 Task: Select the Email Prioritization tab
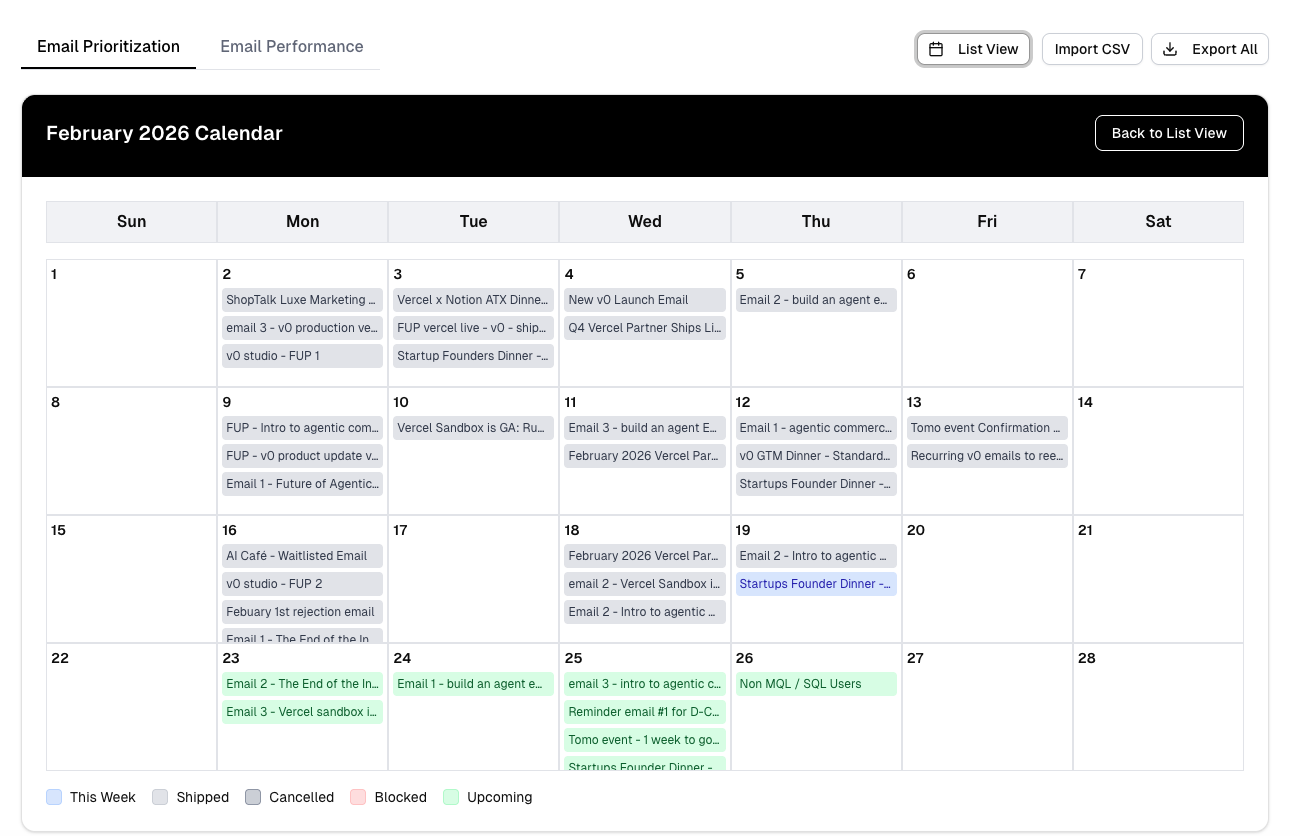[x=108, y=46]
